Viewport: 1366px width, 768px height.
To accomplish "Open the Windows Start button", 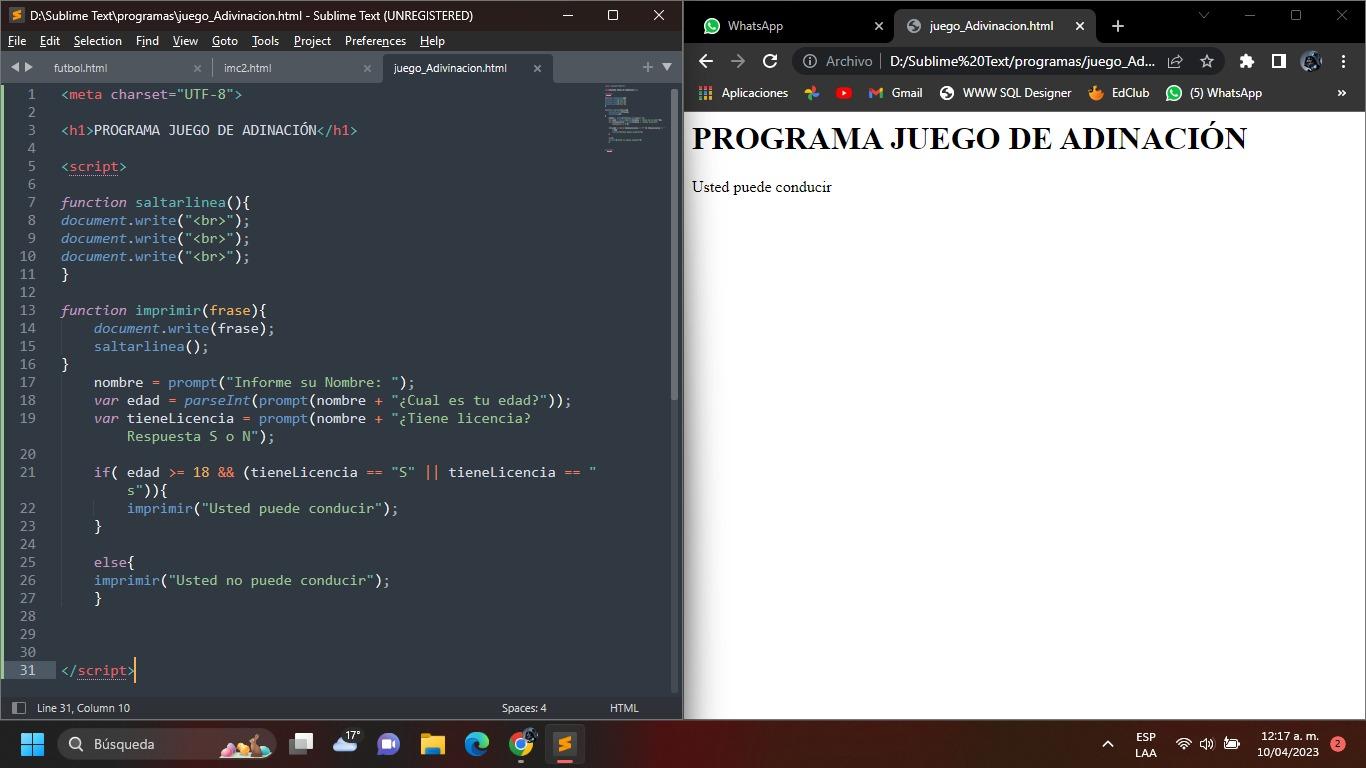I will tap(32, 744).
